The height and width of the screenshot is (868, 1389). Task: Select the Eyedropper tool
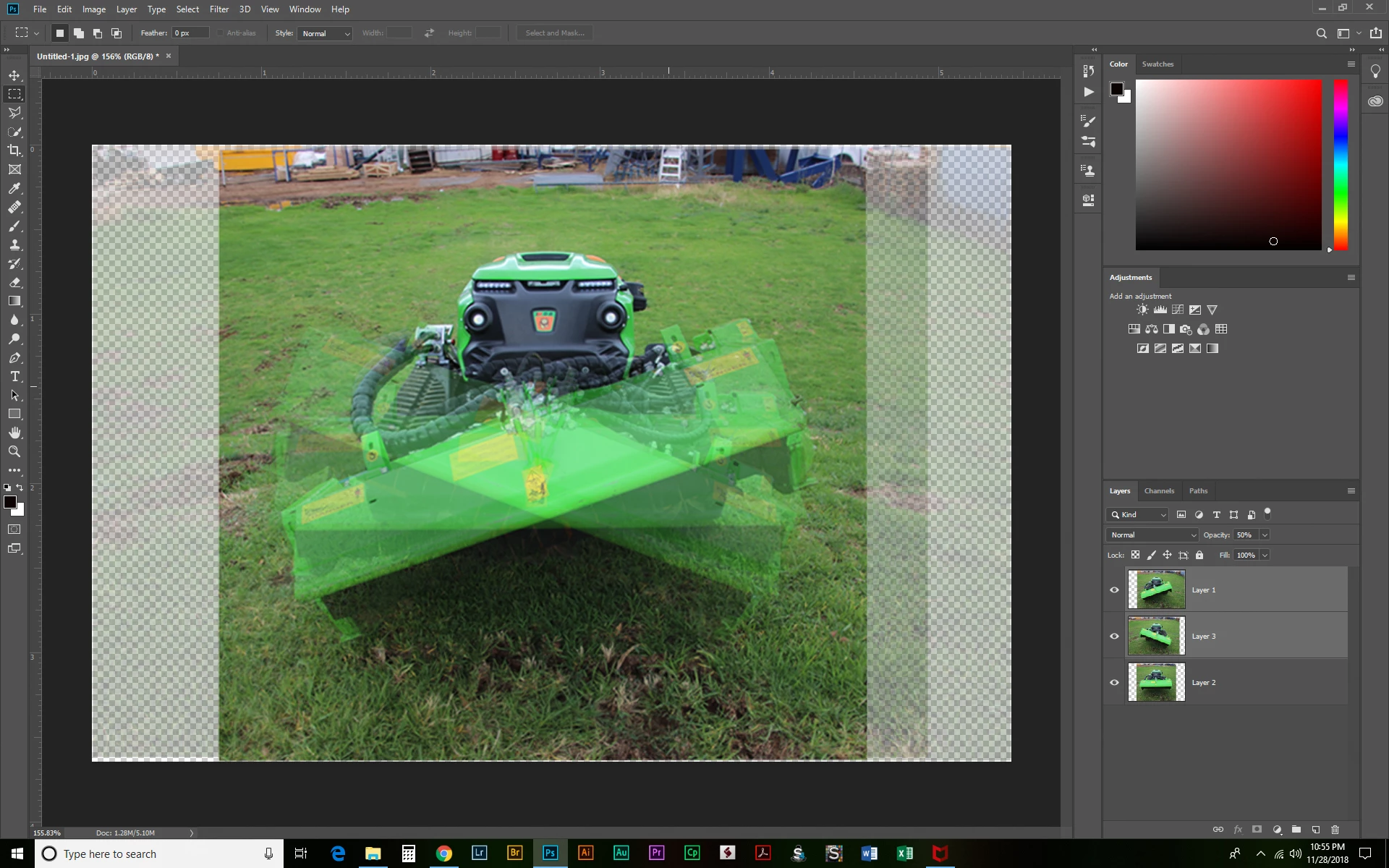[14, 188]
